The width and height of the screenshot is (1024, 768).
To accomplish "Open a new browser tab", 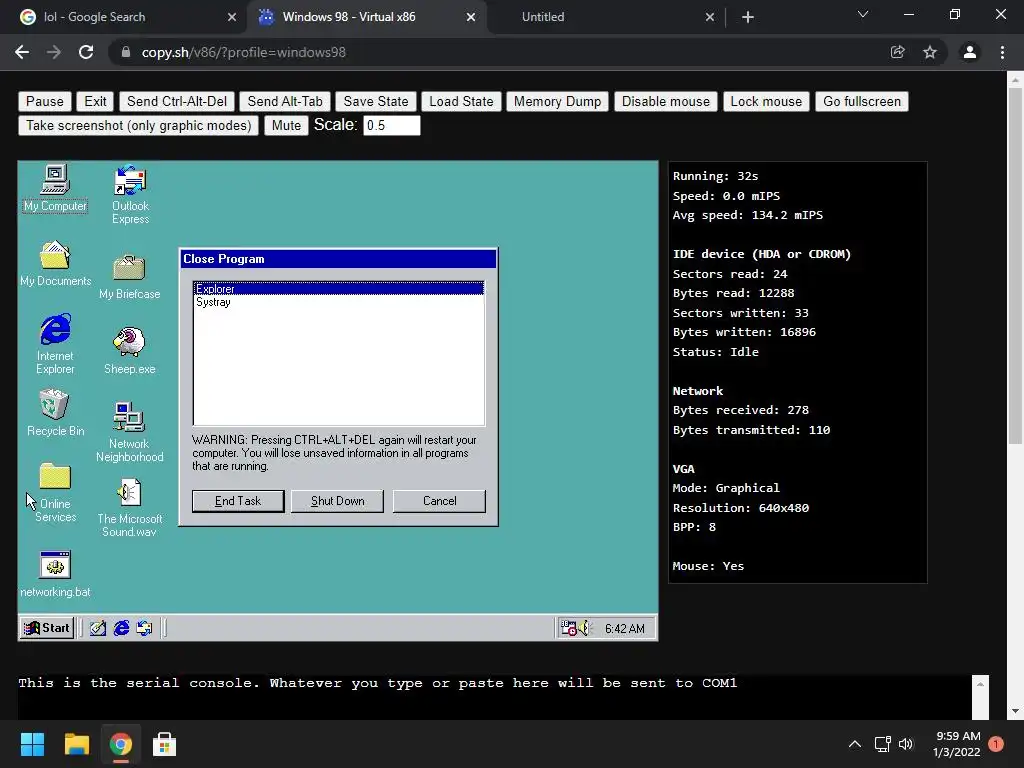I will pyautogui.click(x=748, y=17).
